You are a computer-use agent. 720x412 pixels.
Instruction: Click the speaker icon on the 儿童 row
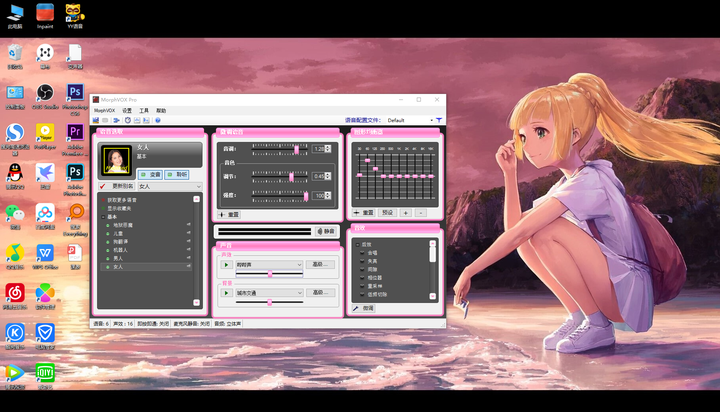click(189, 233)
